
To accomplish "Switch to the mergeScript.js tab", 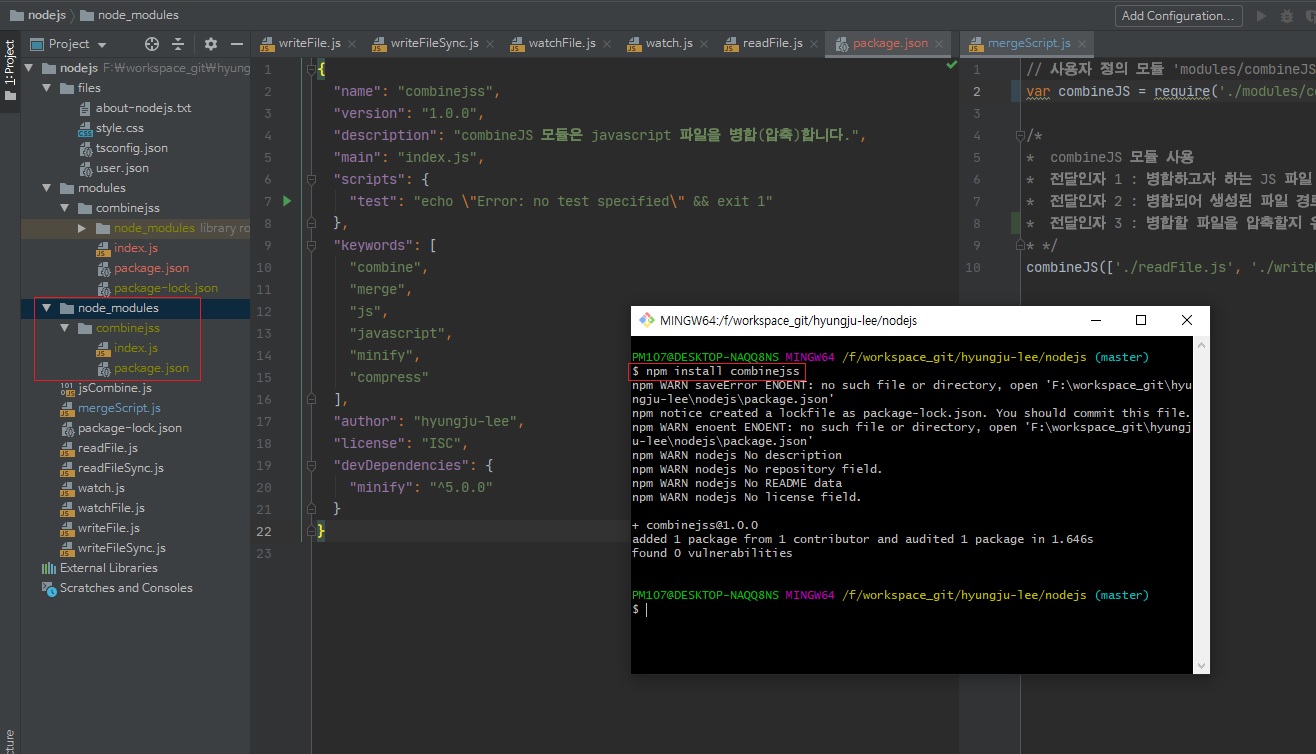I will coord(1028,44).
